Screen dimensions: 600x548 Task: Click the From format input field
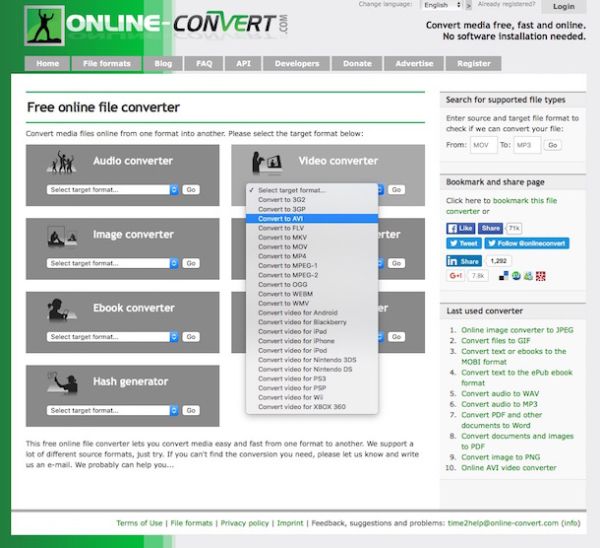(x=484, y=145)
